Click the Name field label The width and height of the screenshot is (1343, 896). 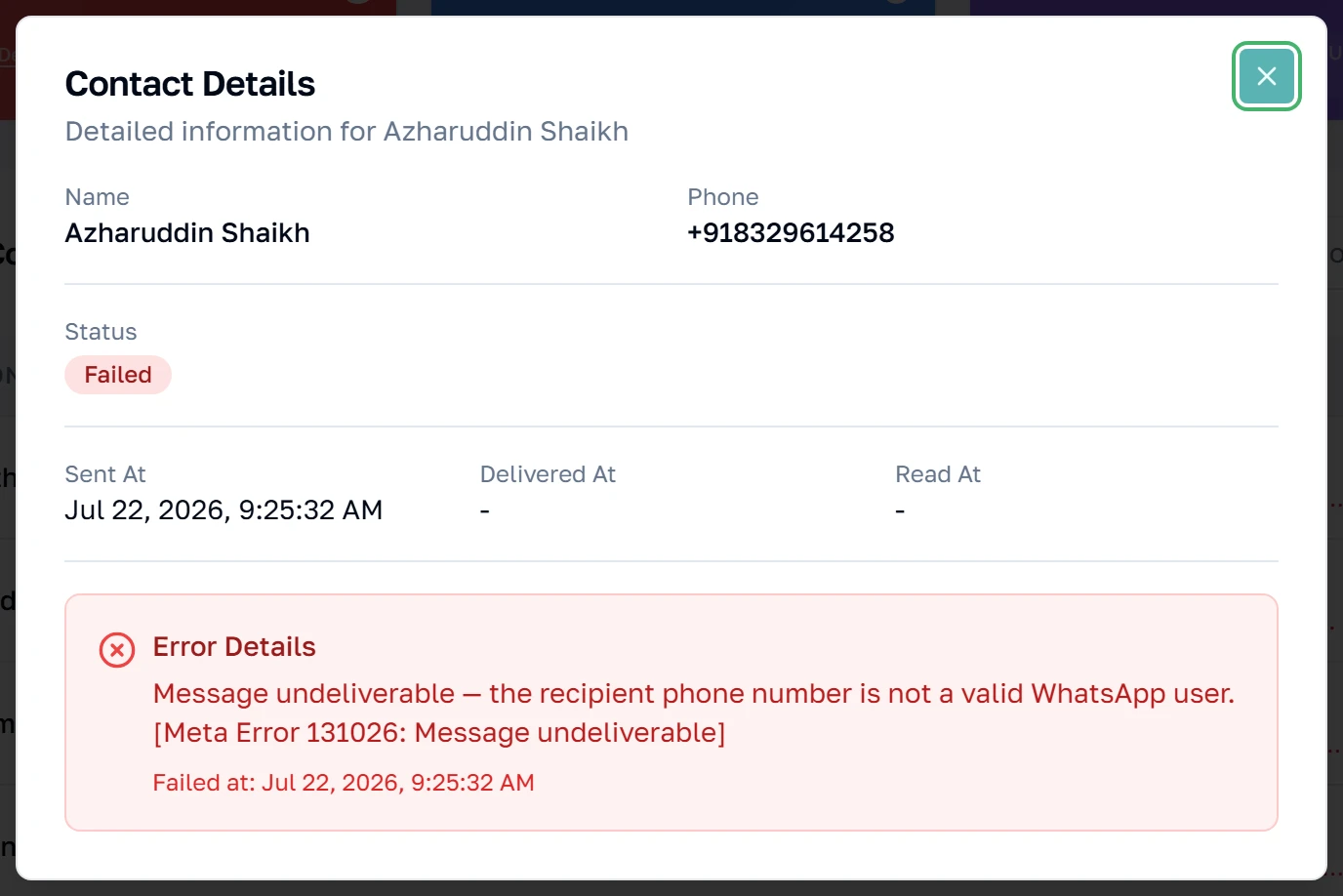98,197
